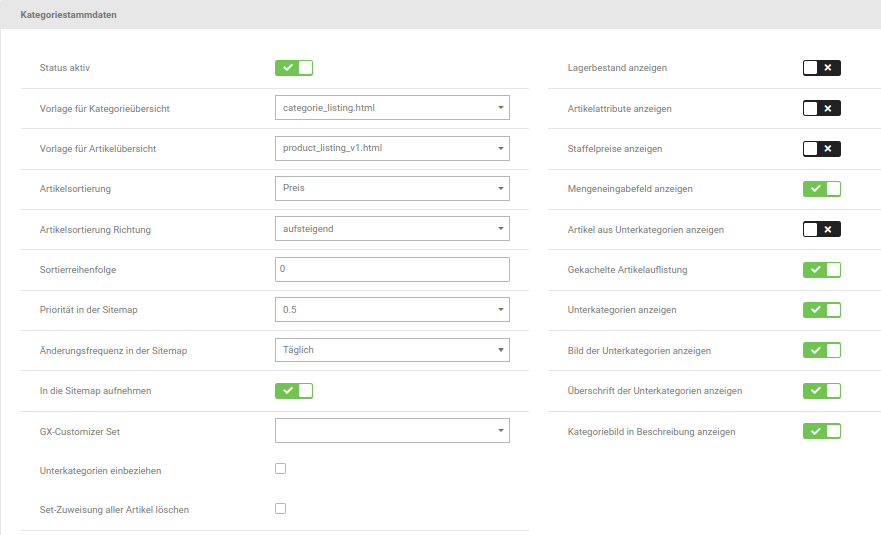The image size is (881, 535).
Task: Turn off Kategoriebild in Beschreibung anzeigen
Action: 821,431
